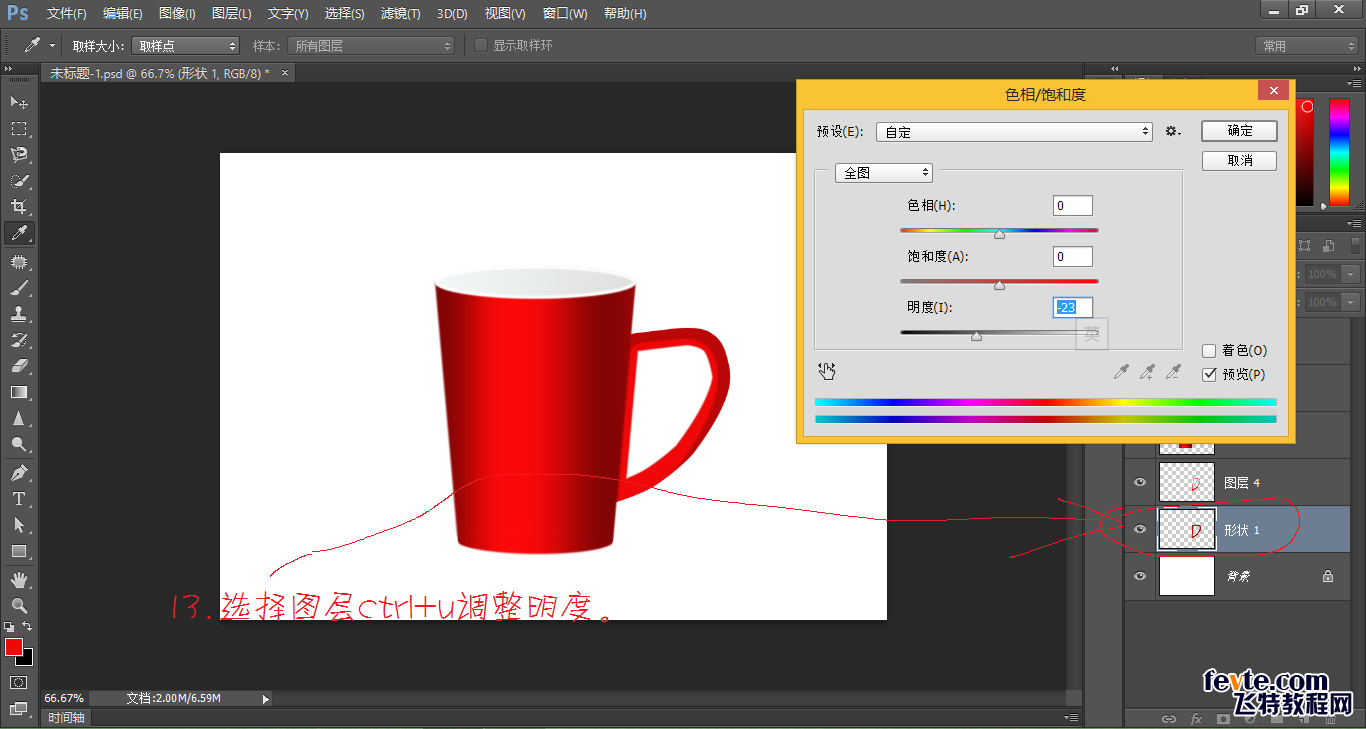Select the Pen tool

coord(19,472)
